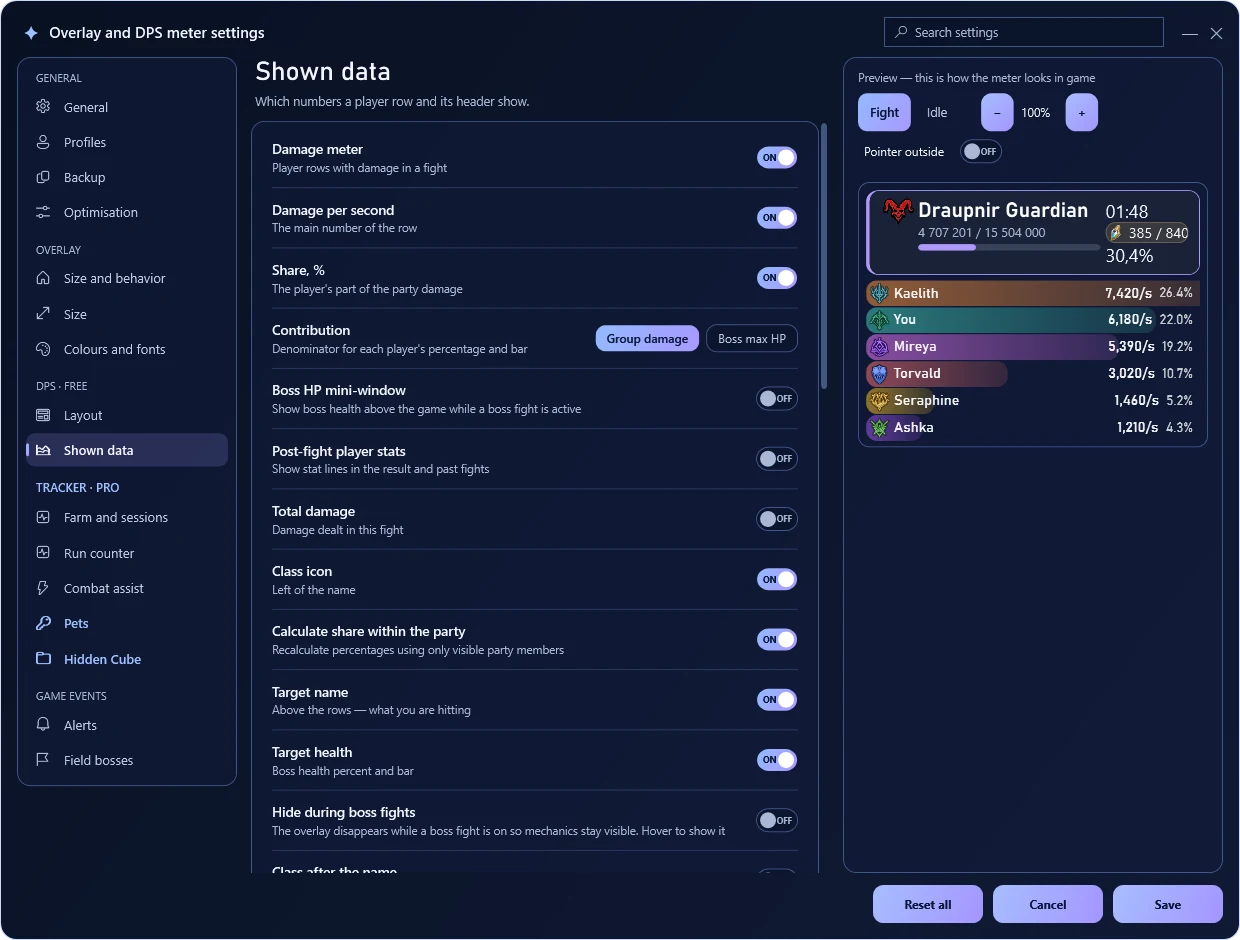Image resolution: width=1240 pixels, height=940 pixels.
Task: Click the Size and behavior home icon
Action: pos(43,278)
